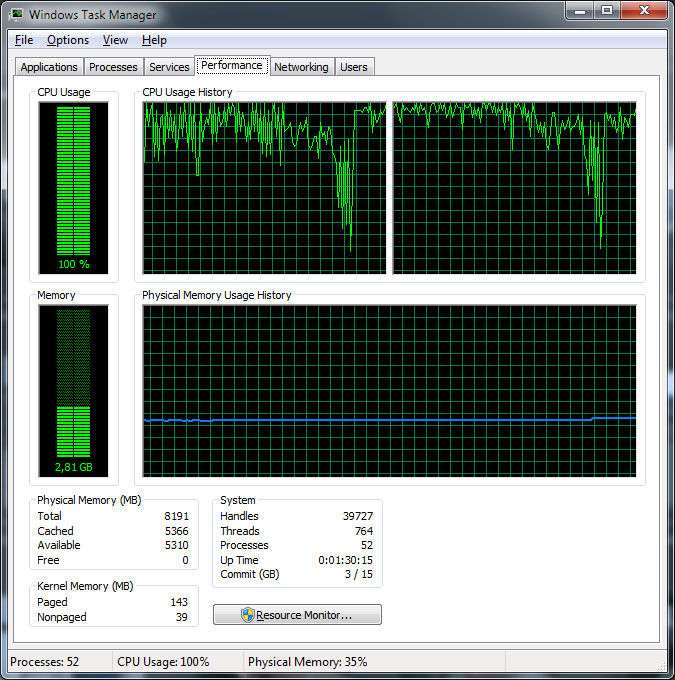Click the Total physical memory value 8191
Viewport: 675px width, 680px height.
177,516
